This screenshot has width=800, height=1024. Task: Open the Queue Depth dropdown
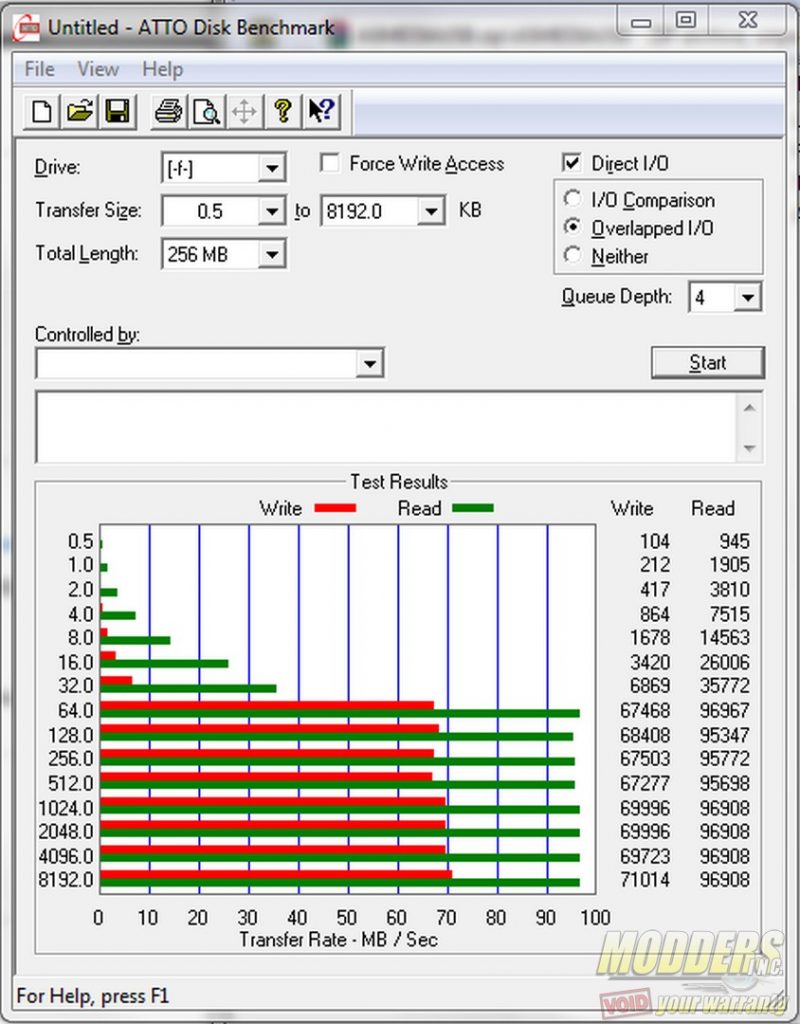click(x=747, y=298)
